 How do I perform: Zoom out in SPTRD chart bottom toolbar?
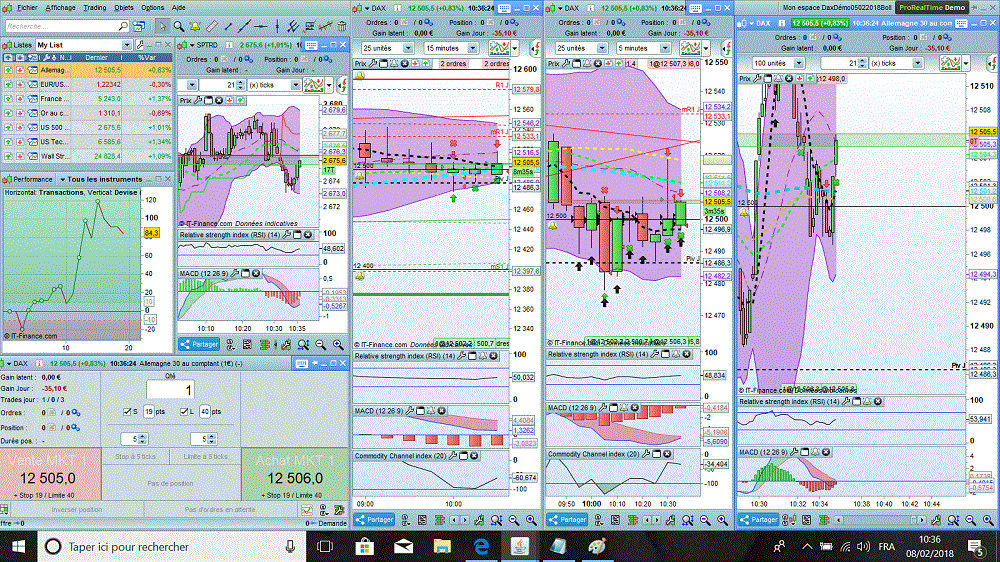321,344
